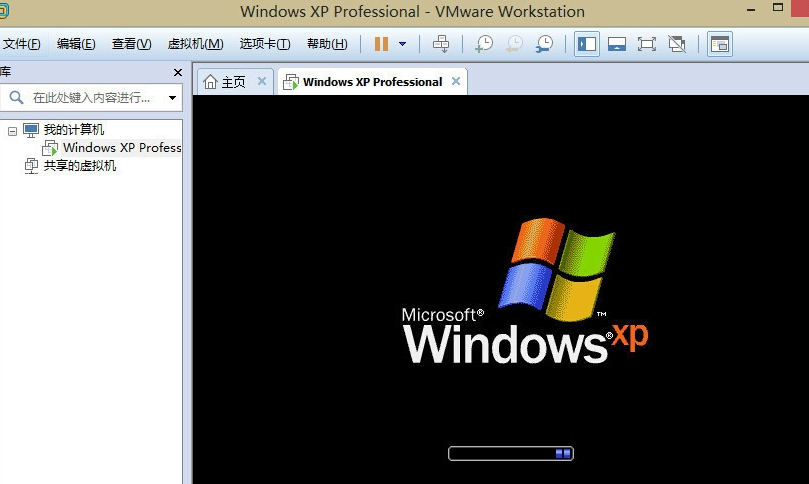Toggle the console view button
Screen dimensions: 809x484
pos(719,44)
